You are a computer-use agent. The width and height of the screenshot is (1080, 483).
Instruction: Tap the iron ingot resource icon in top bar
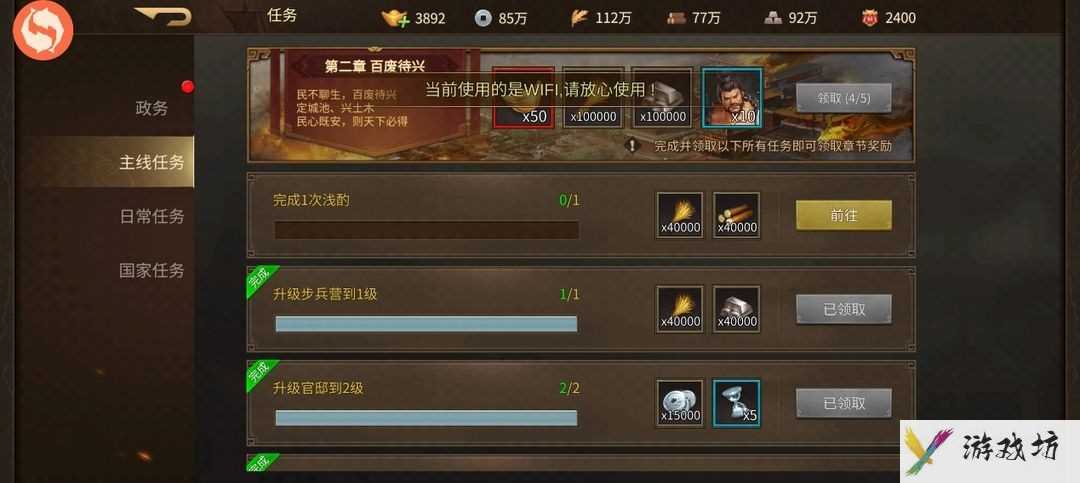tap(773, 18)
